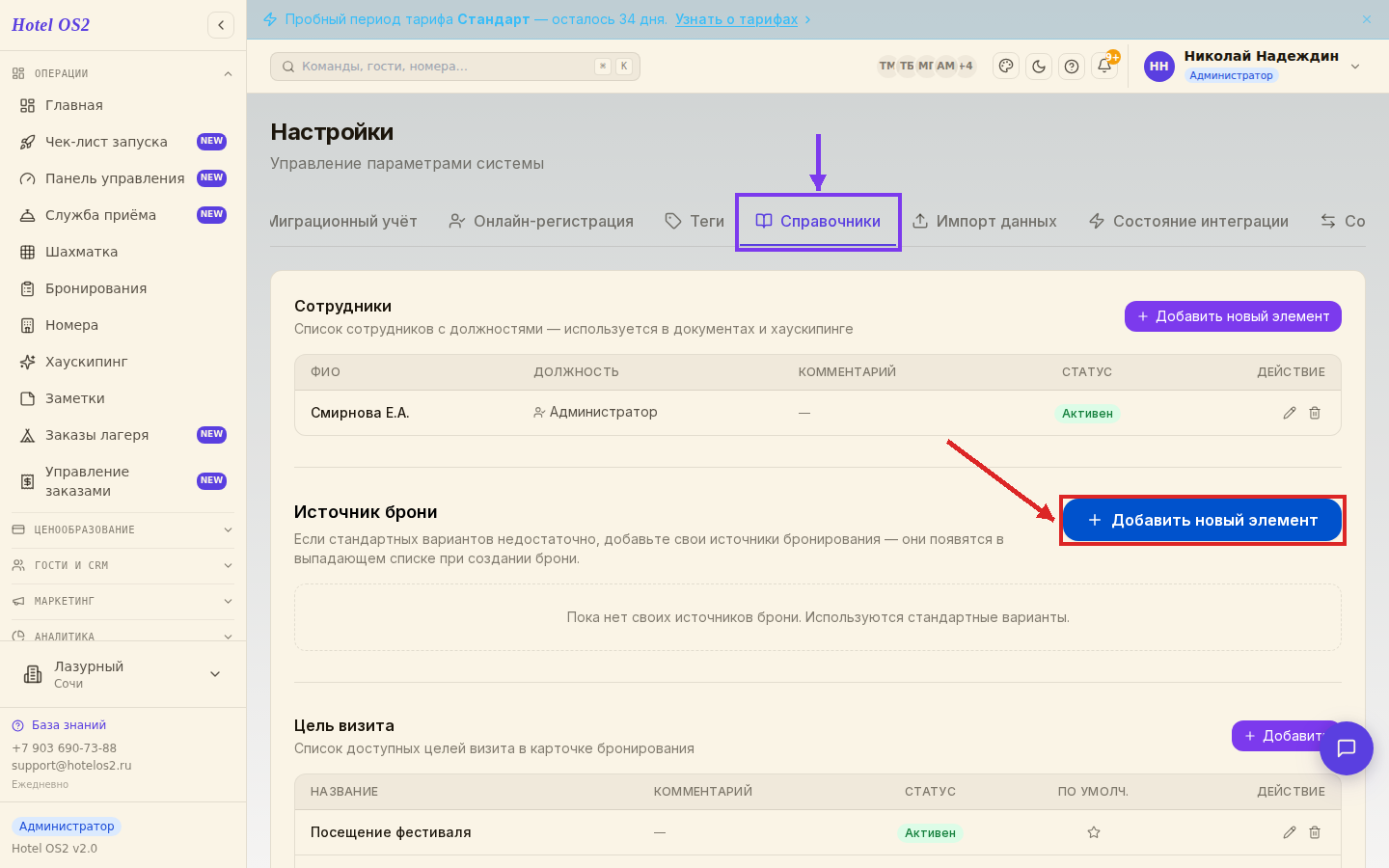Click the Посещение фестиваля name cell
The width and height of the screenshot is (1389, 868).
391,832
